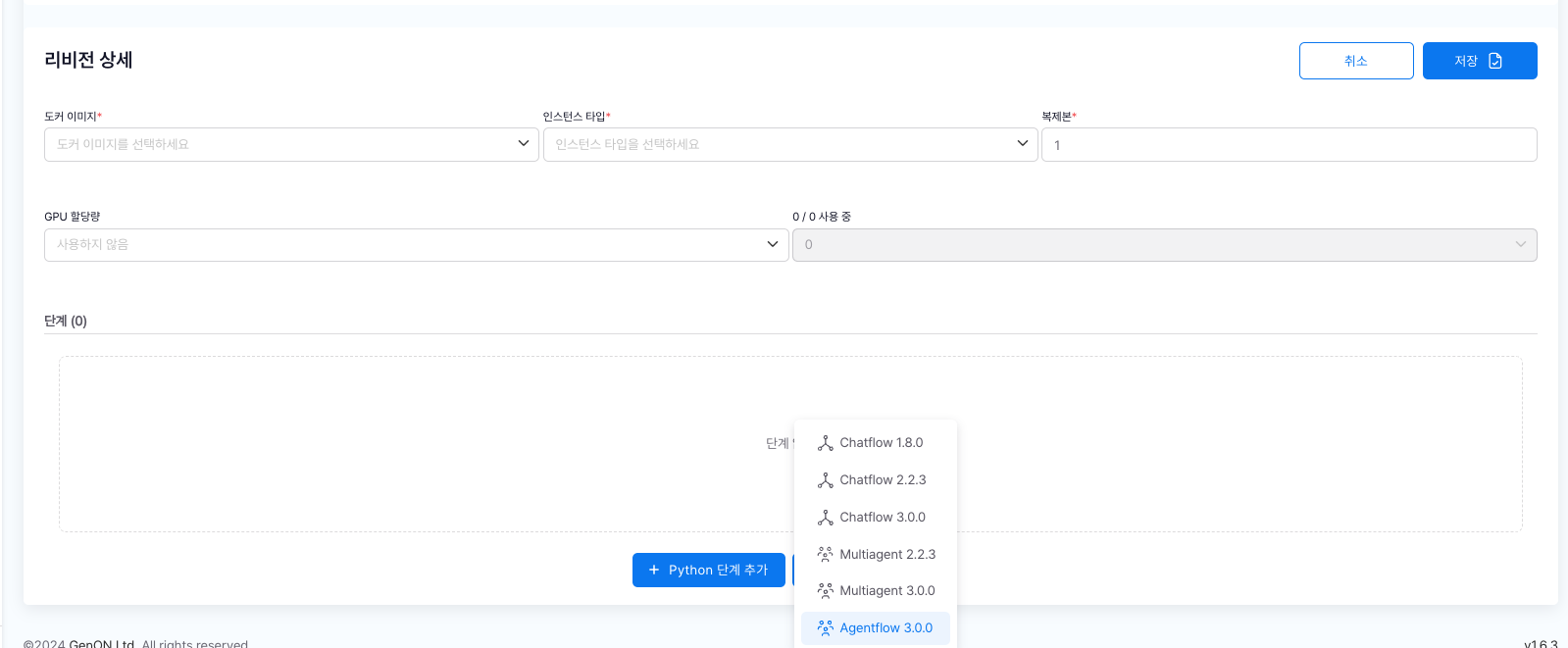The image size is (1568, 648).
Task: Focus the 복제본 replica count field
Action: [x=1289, y=145]
